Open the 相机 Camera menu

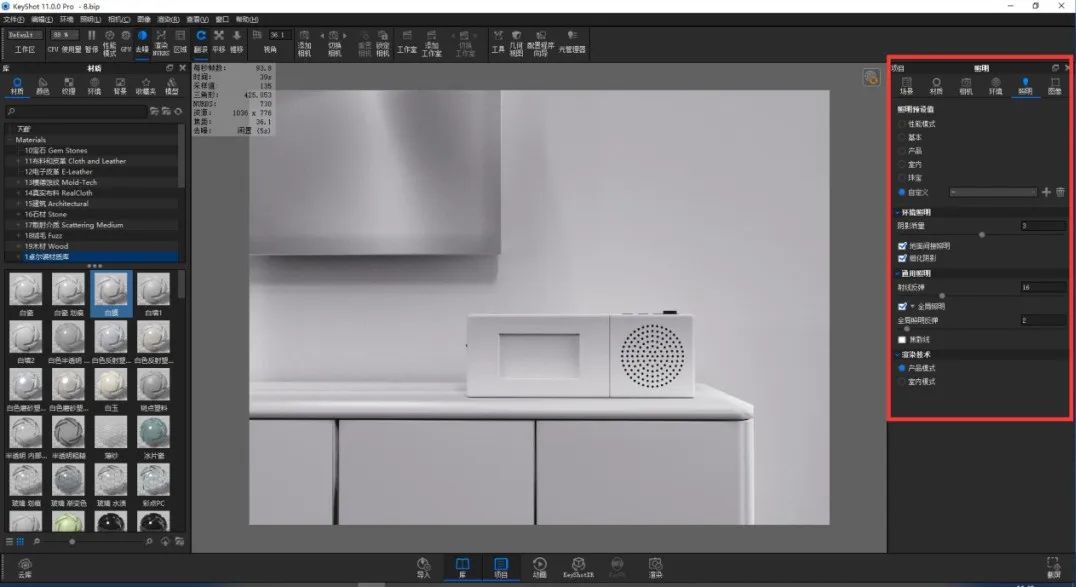[x=119, y=19]
